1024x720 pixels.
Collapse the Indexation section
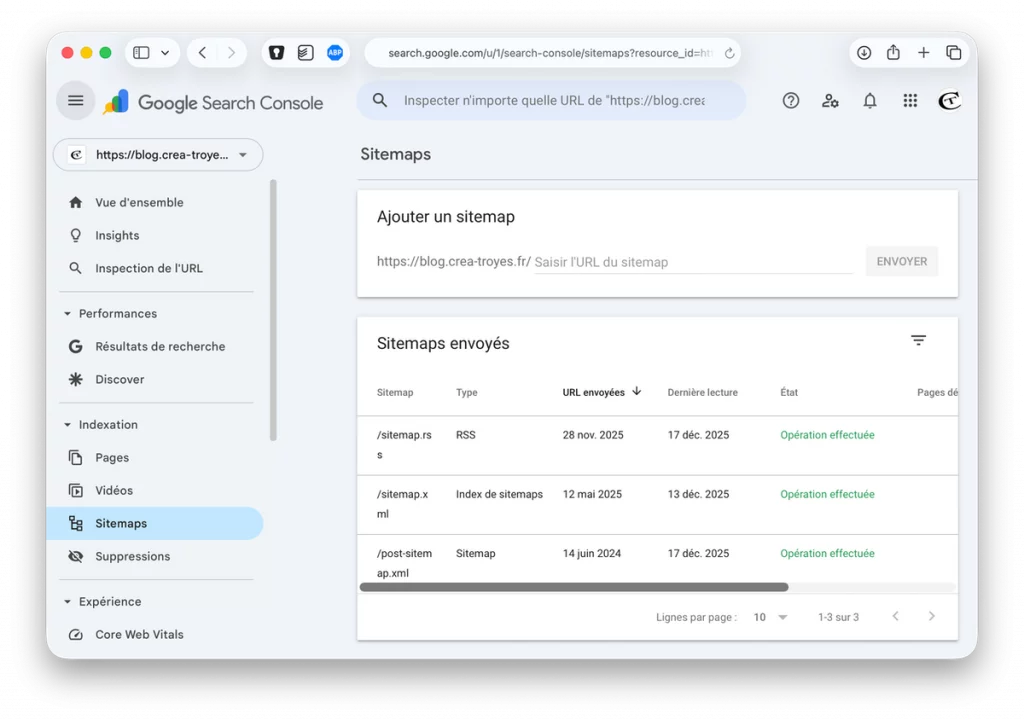67,424
